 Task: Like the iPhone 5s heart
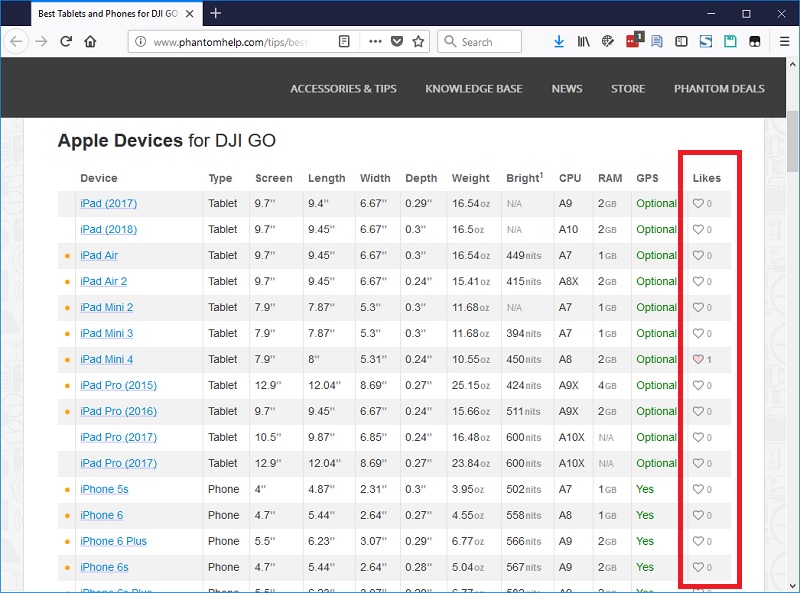698,489
